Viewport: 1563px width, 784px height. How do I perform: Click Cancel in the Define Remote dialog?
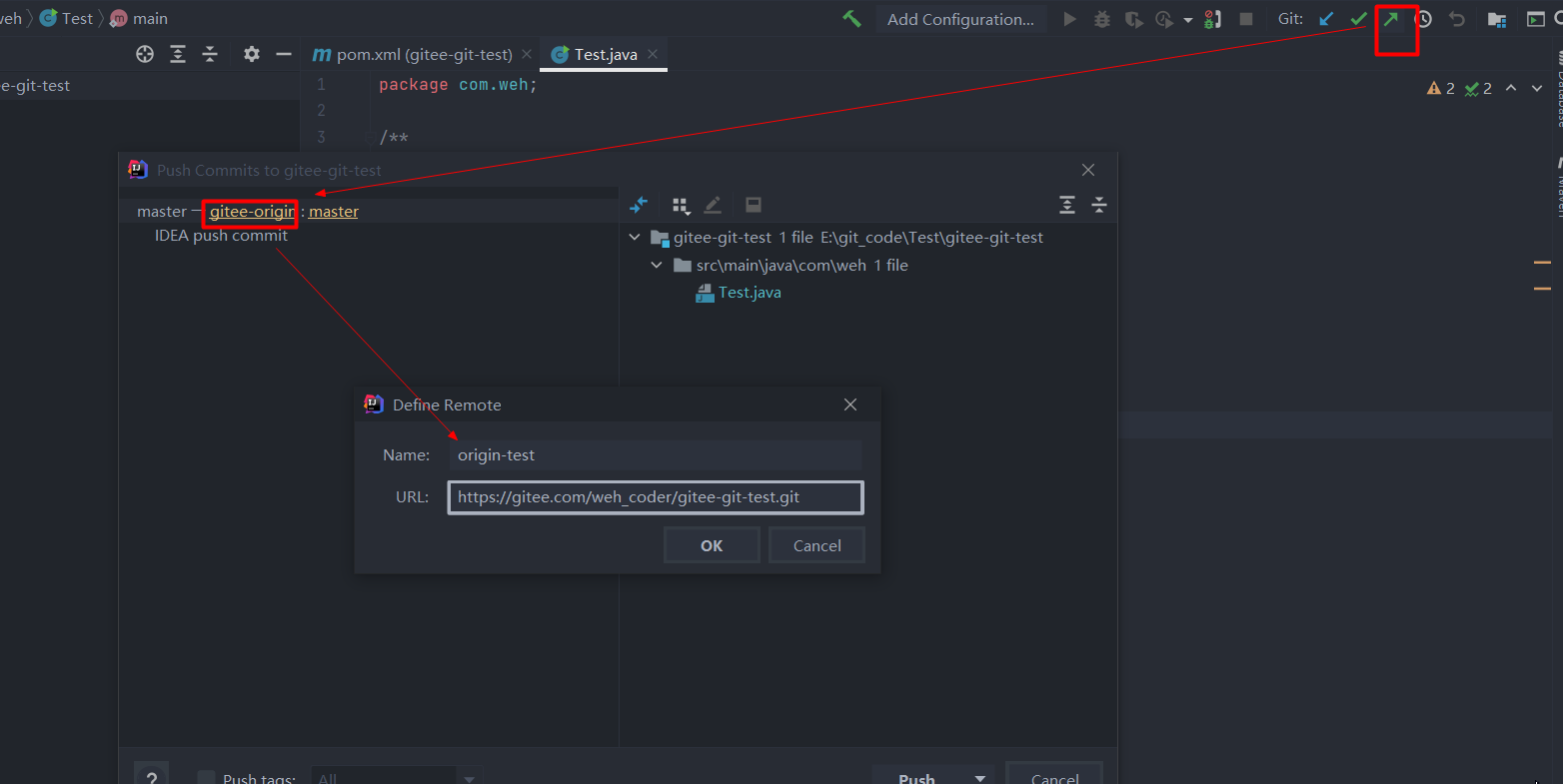click(816, 545)
